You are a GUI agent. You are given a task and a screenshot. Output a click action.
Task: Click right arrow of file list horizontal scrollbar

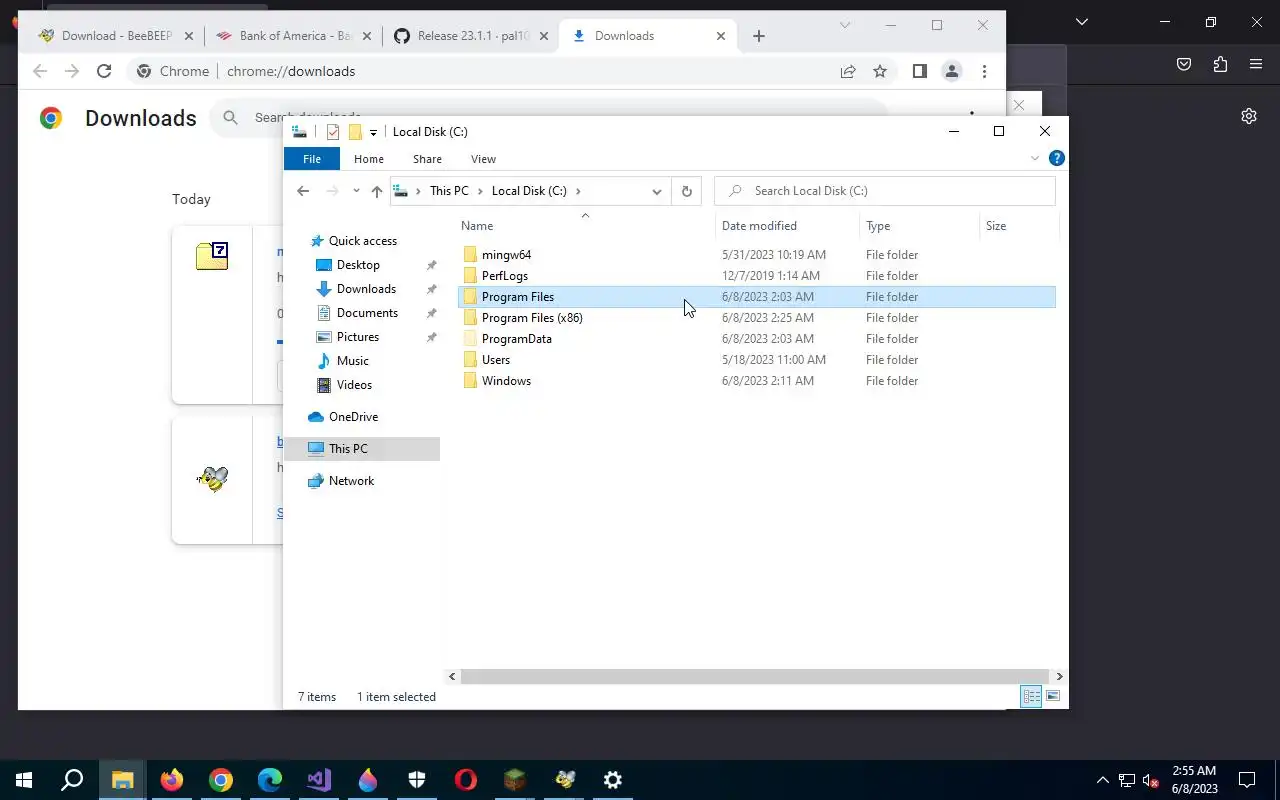pos(1059,676)
